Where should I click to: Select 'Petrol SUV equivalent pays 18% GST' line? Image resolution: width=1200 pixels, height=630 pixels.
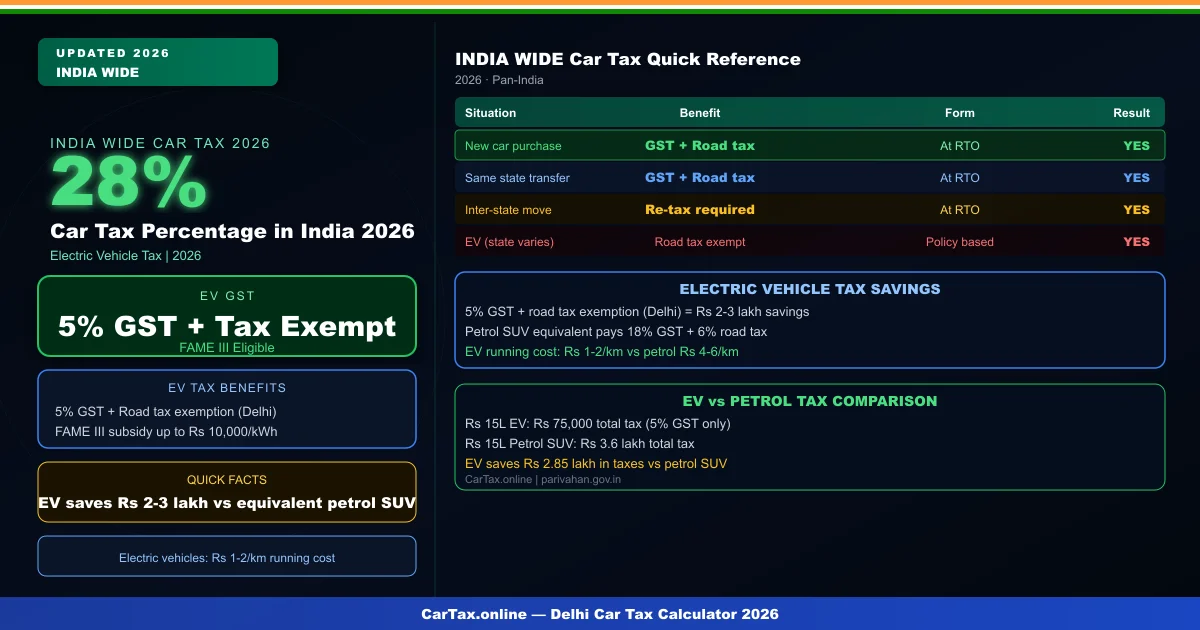point(616,332)
